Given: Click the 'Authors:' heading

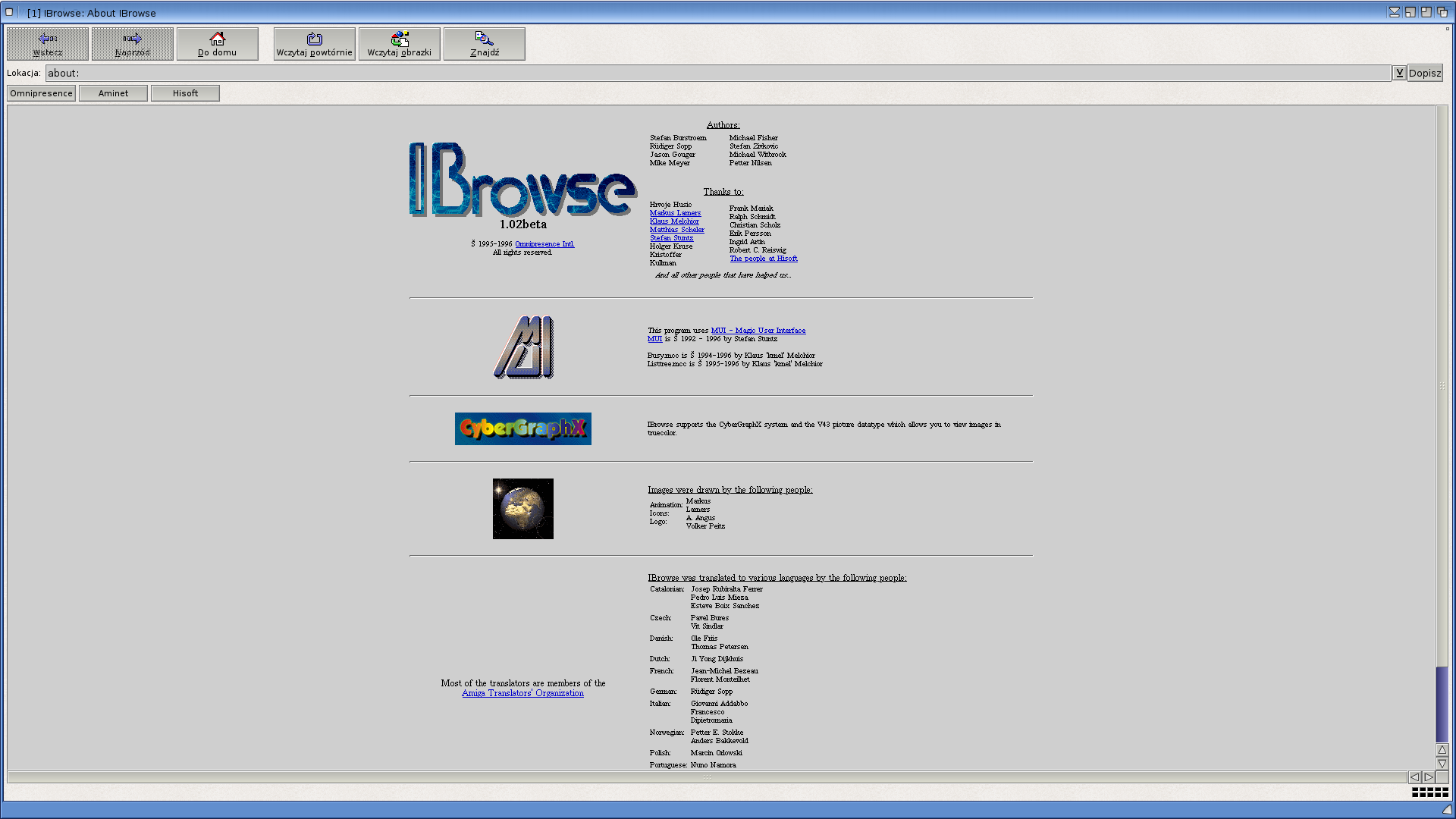Looking at the screenshot, I should (723, 125).
